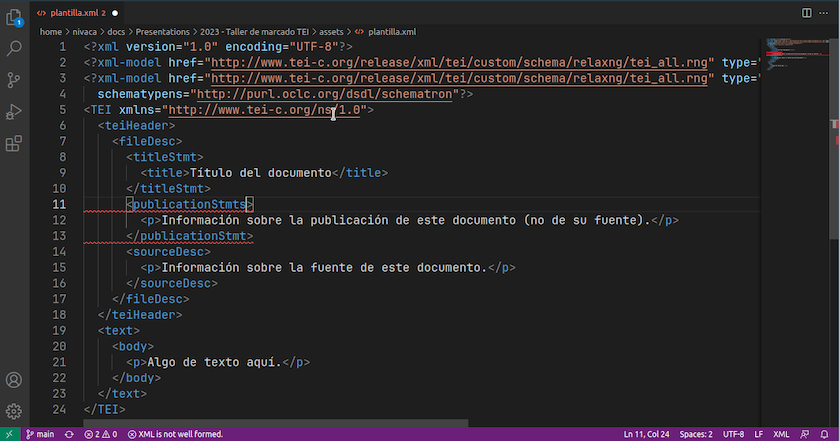Click the 'assets' breadcrumb folder
Screen dimensions: 840x441
tap(327, 31)
